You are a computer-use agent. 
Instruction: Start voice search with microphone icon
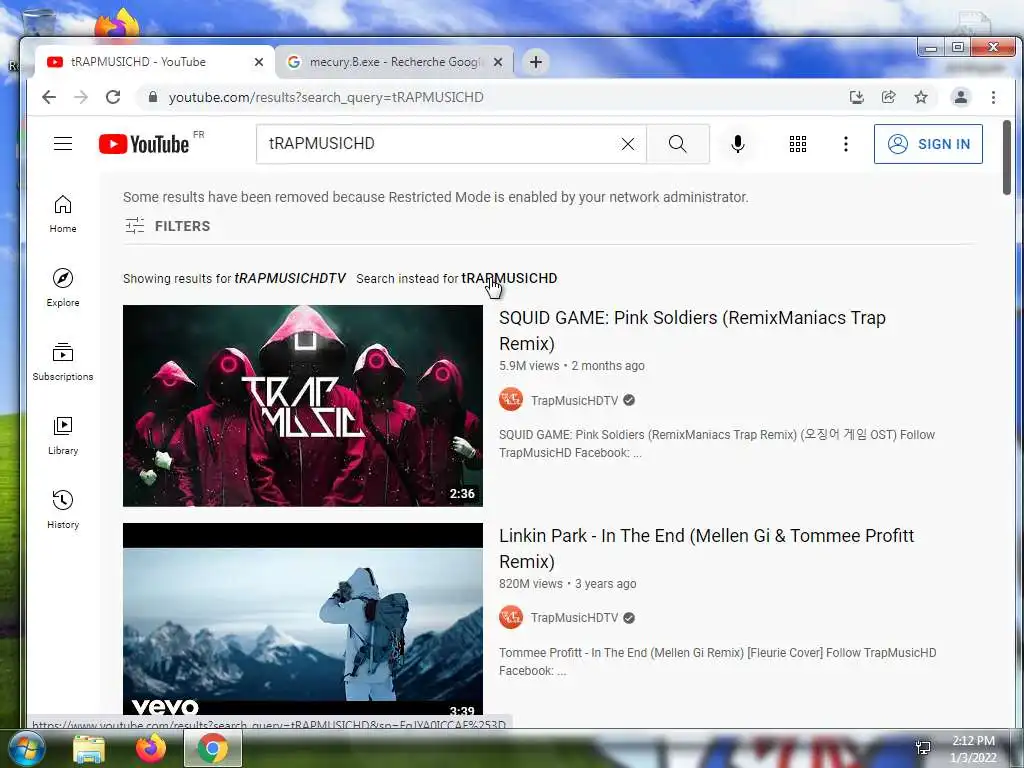(738, 144)
